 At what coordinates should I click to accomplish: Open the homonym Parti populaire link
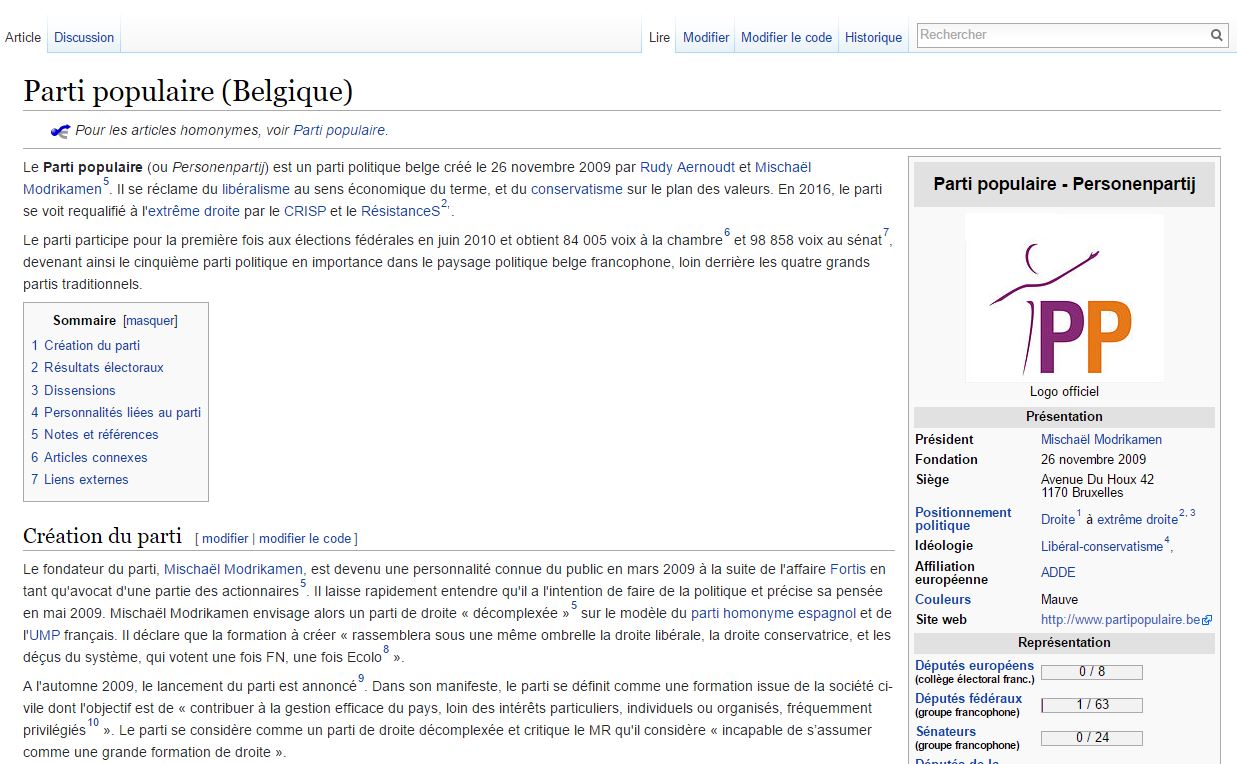point(339,130)
